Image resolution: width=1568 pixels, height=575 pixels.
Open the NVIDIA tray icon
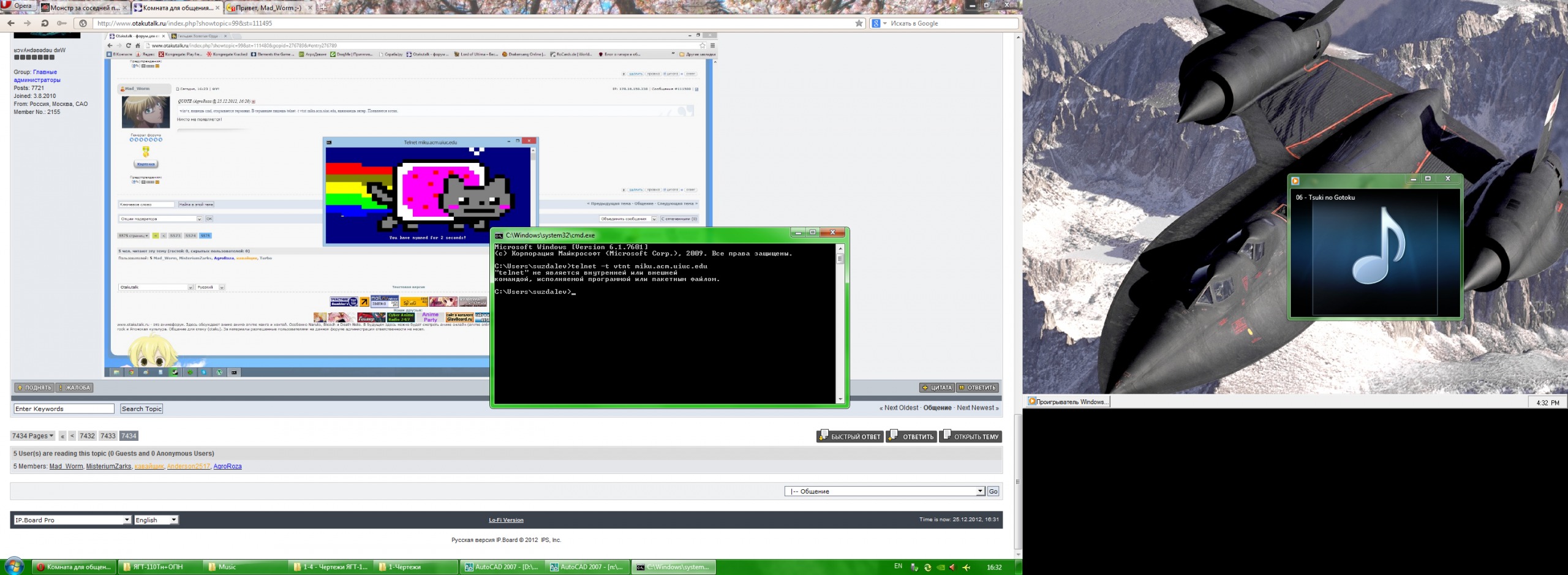940,567
